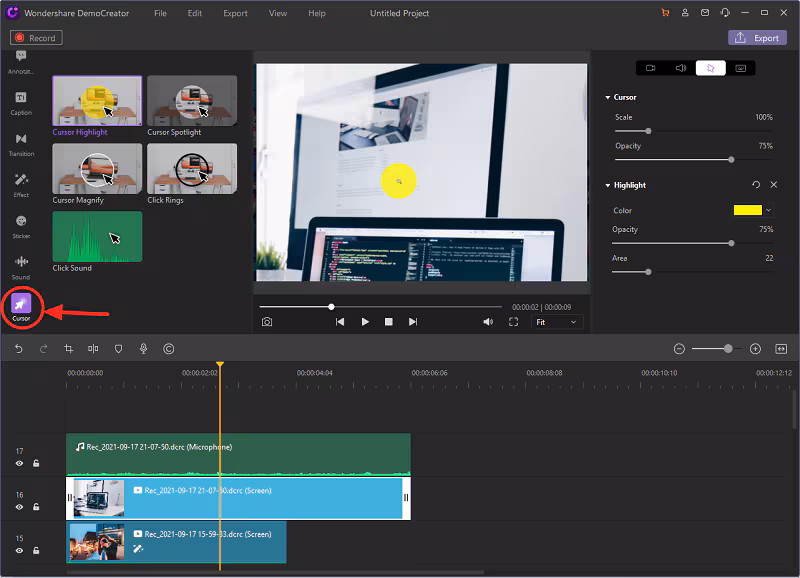Screen dimensions: 800x578
Task: Play the preview video
Action: click(x=365, y=322)
